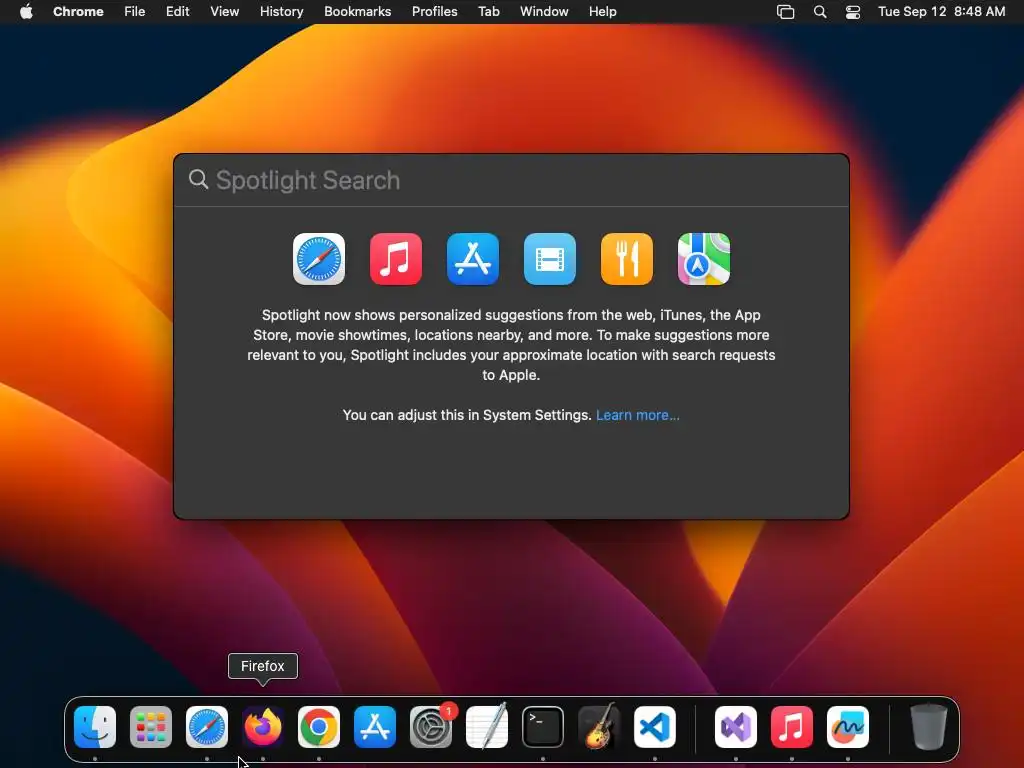Open Launchpad from the Dock
The height and width of the screenshot is (768, 1024).
(x=151, y=727)
